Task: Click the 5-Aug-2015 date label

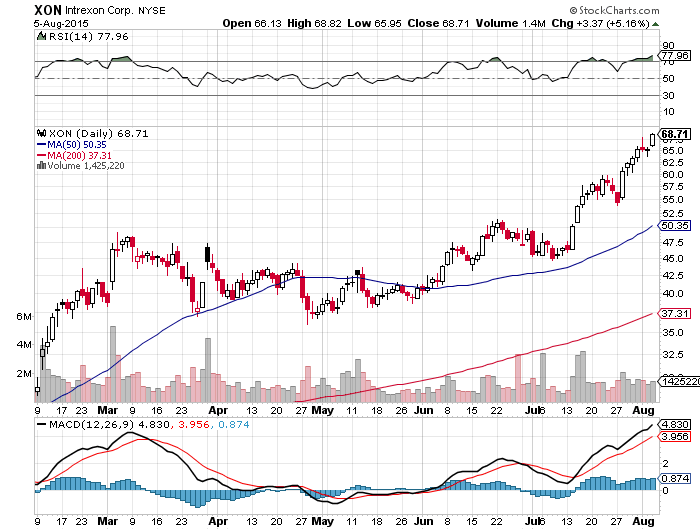Action: pyautogui.click(x=61, y=24)
